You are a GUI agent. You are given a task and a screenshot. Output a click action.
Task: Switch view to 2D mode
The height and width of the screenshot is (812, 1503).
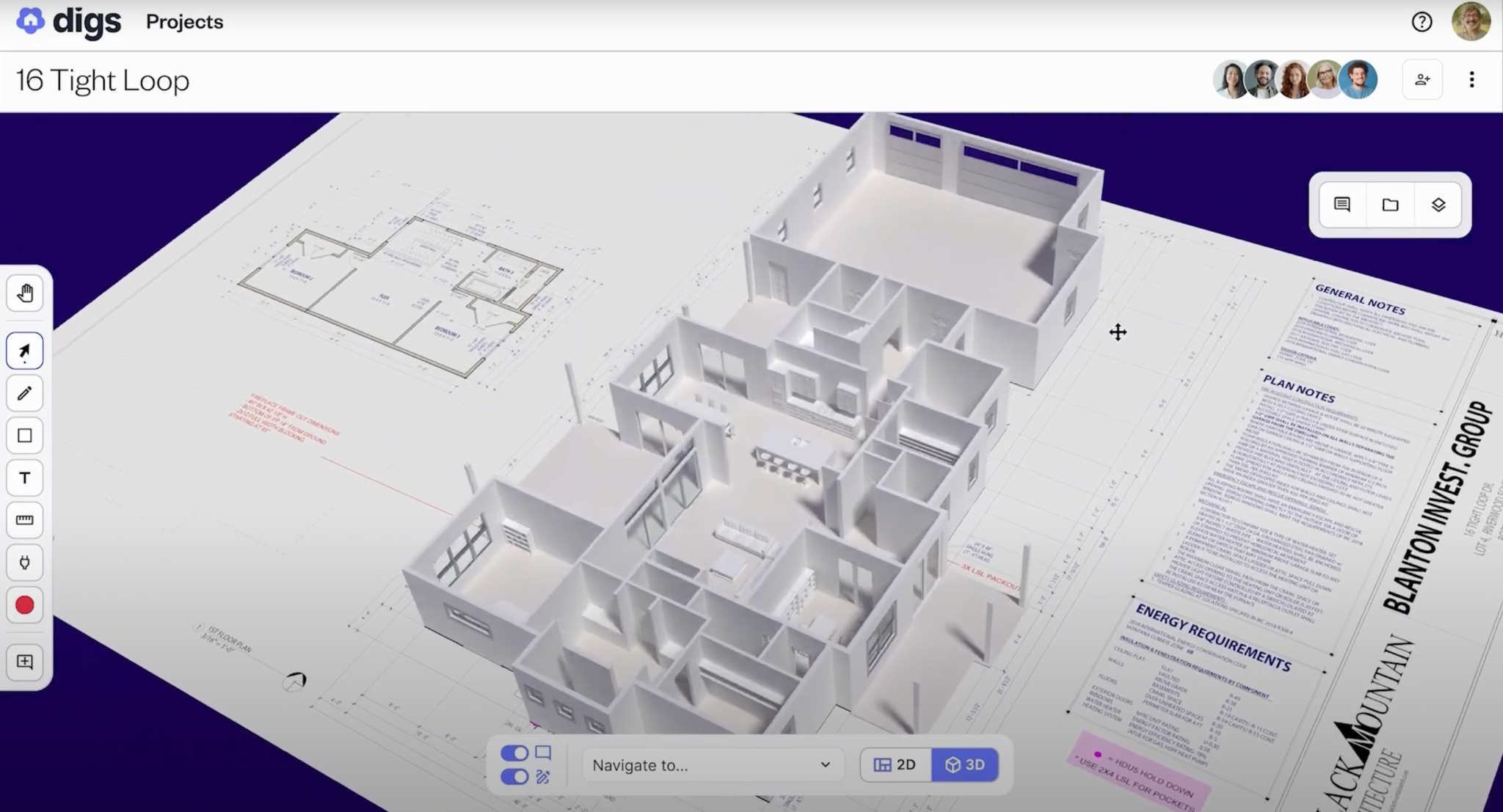pyautogui.click(x=895, y=765)
